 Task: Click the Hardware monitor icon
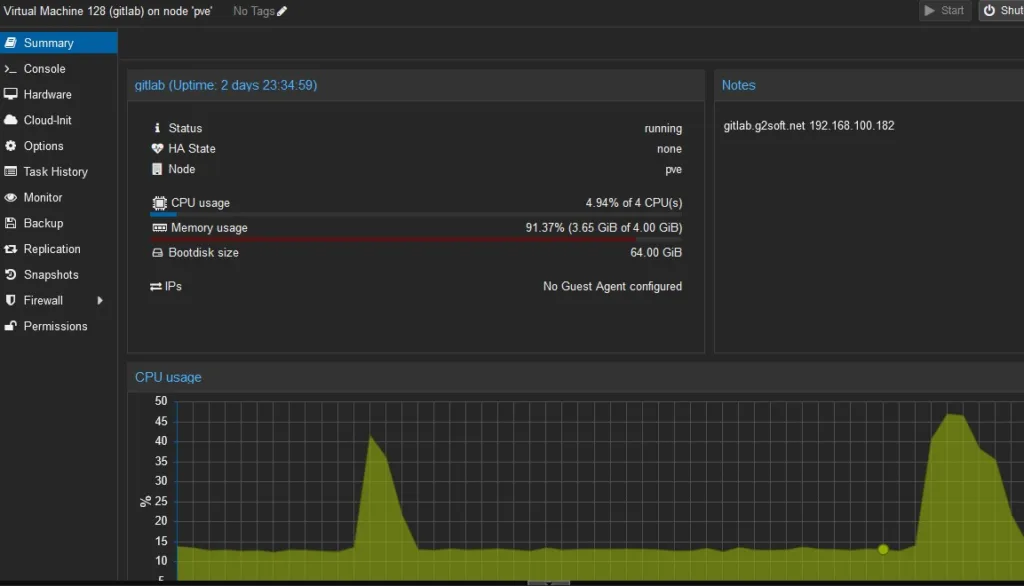(x=10, y=94)
